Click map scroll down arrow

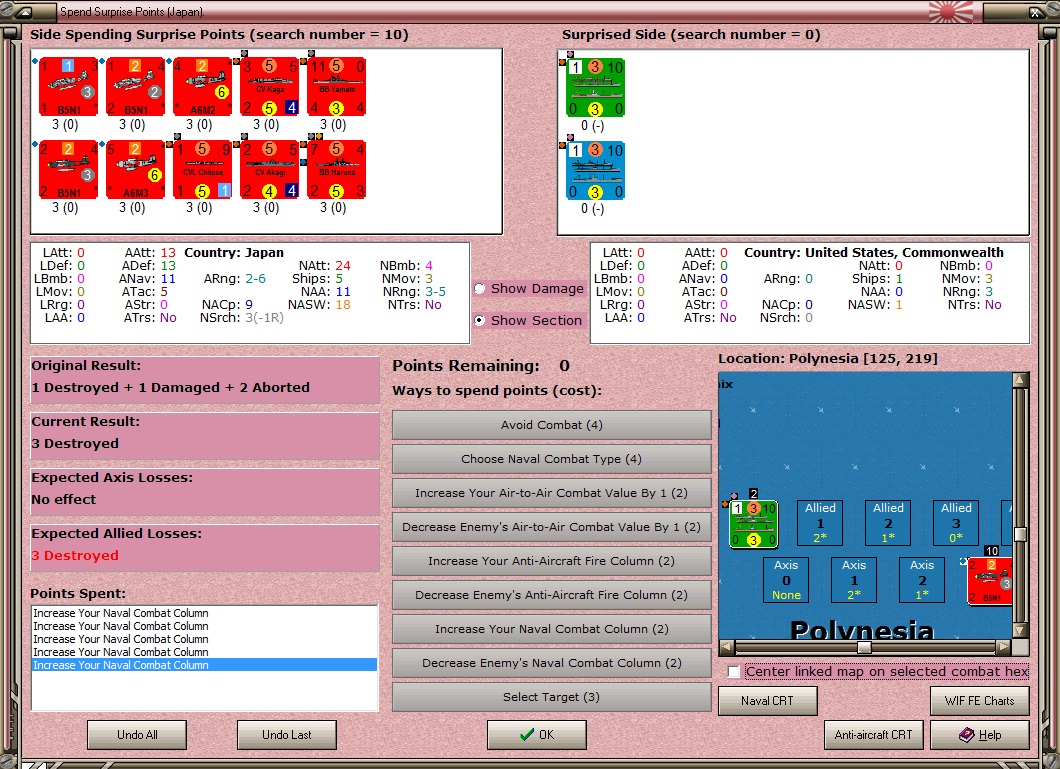1020,630
